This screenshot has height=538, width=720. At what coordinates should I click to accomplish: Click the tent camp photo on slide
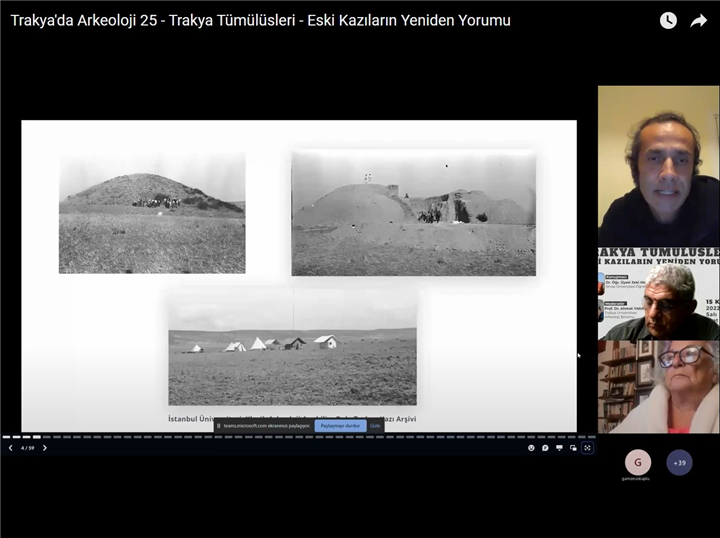tap(292, 347)
